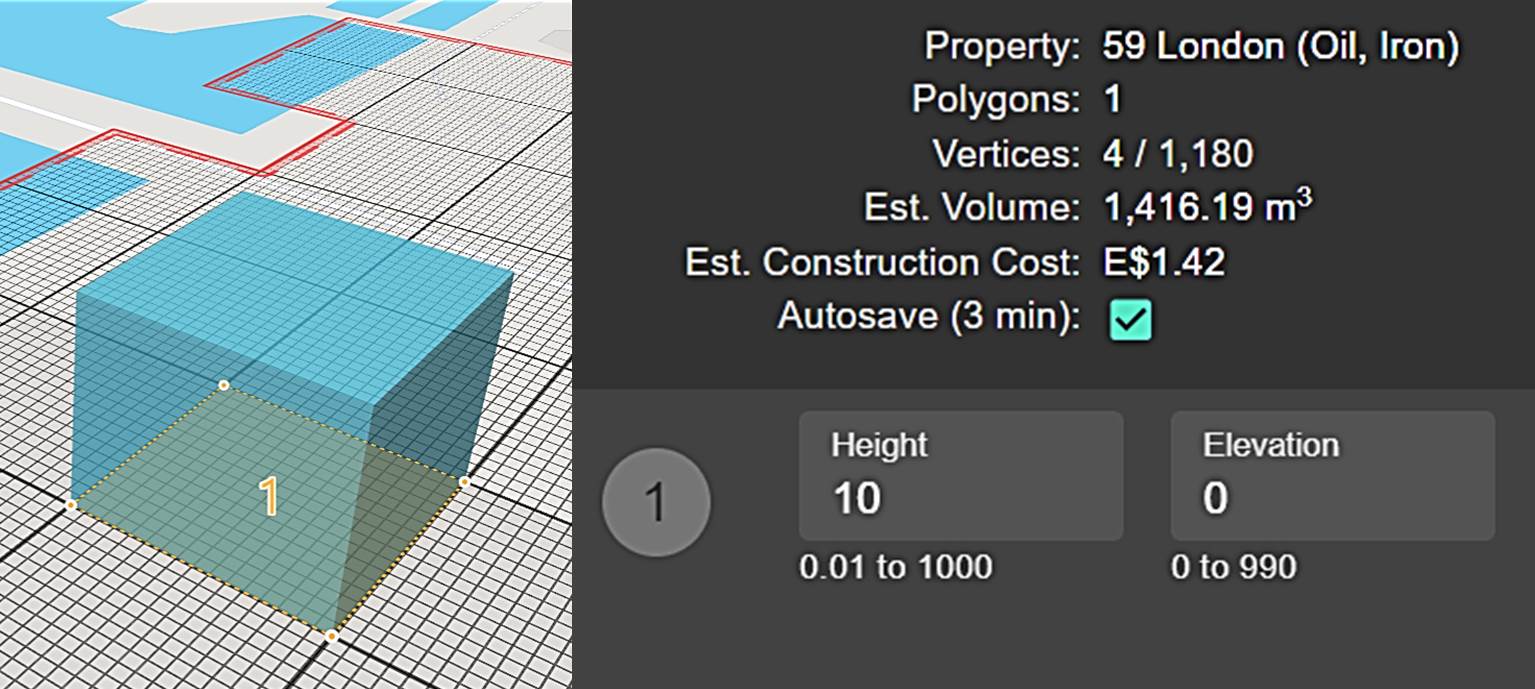Click the Autosave (3 min) label text
Viewport: 1535px width, 689px height.
928,316
